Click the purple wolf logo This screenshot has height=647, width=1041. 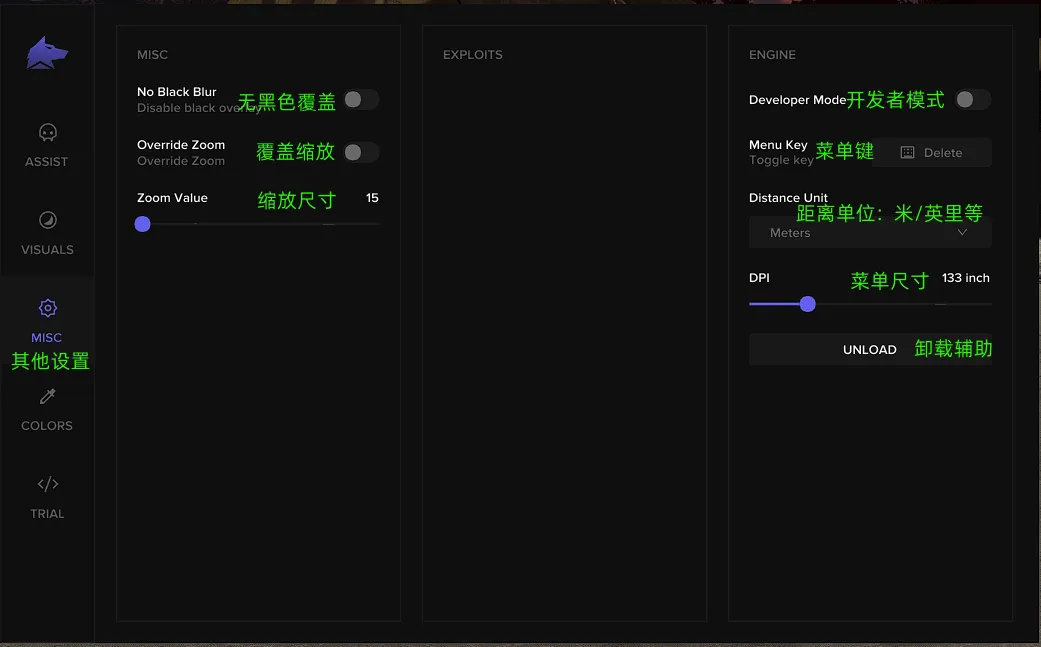47,52
